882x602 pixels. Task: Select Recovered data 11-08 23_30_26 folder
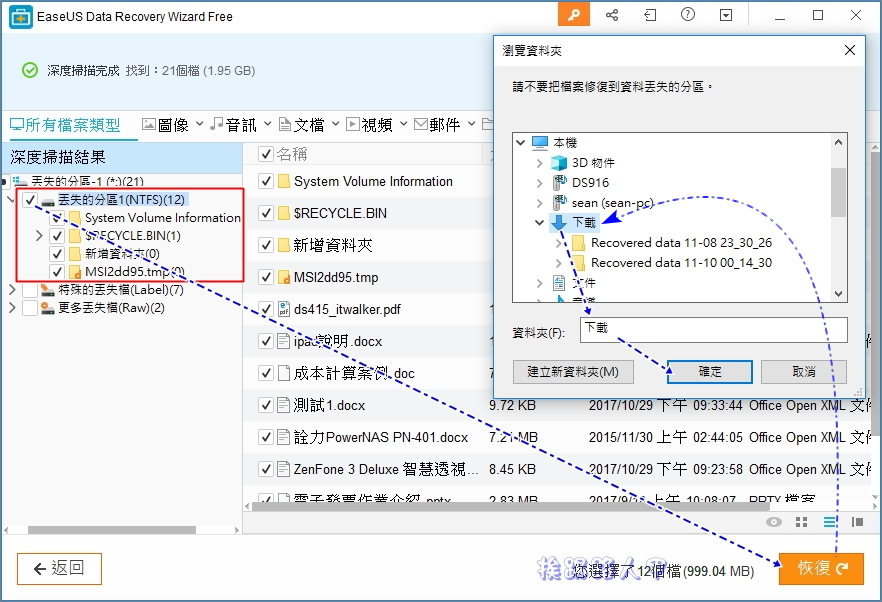tap(681, 242)
